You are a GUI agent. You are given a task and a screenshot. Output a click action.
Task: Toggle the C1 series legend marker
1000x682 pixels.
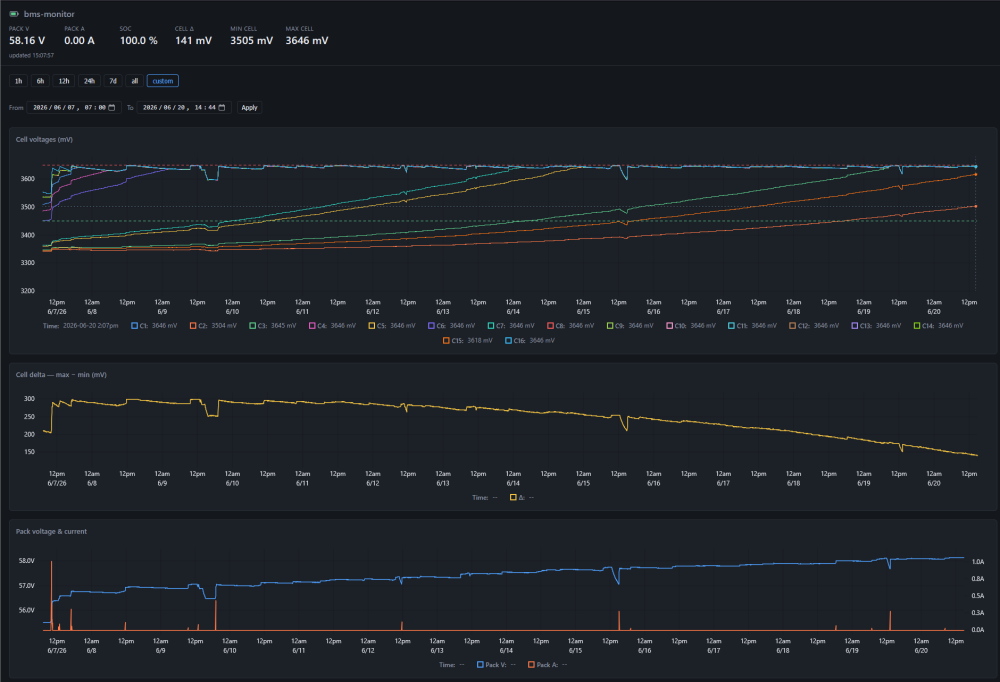(135, 325)
